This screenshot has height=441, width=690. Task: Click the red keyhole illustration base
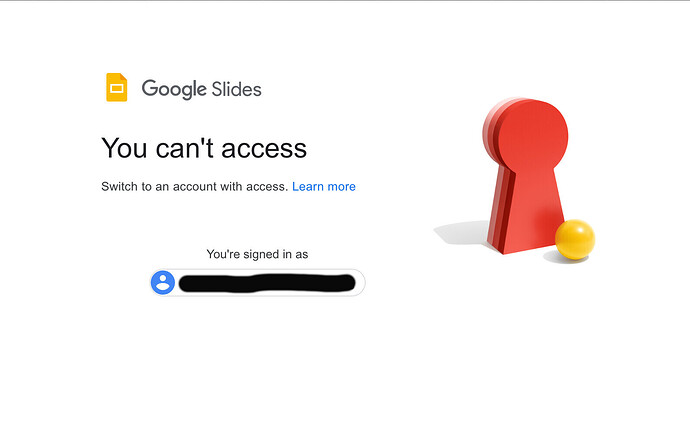pyautogui.click(x=526, y=211)
